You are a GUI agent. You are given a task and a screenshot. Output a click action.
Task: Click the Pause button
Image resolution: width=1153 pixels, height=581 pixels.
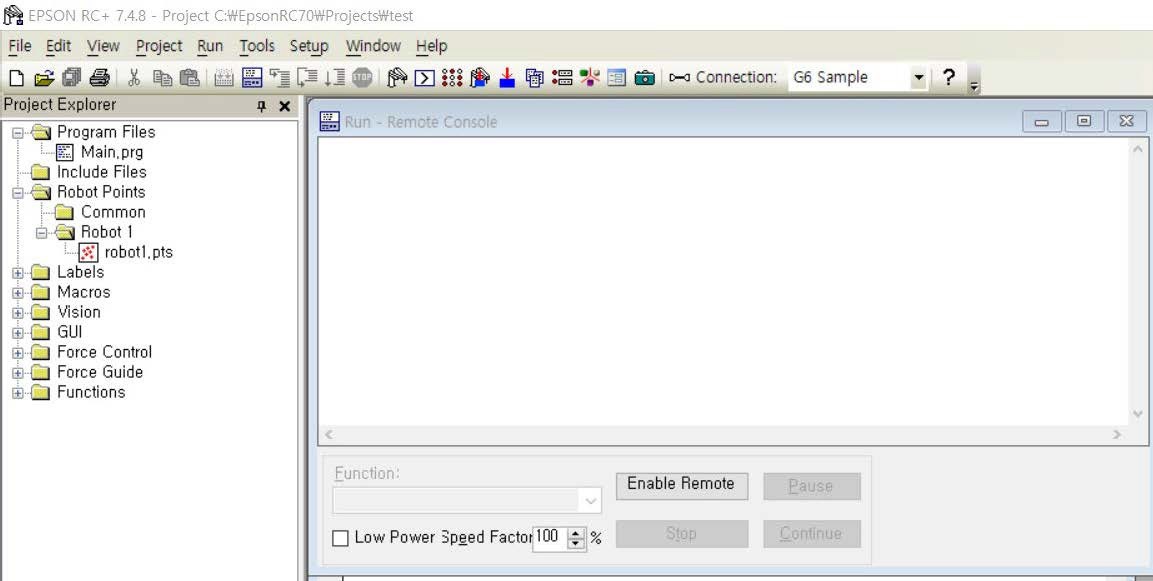click(x=812, y=486)
